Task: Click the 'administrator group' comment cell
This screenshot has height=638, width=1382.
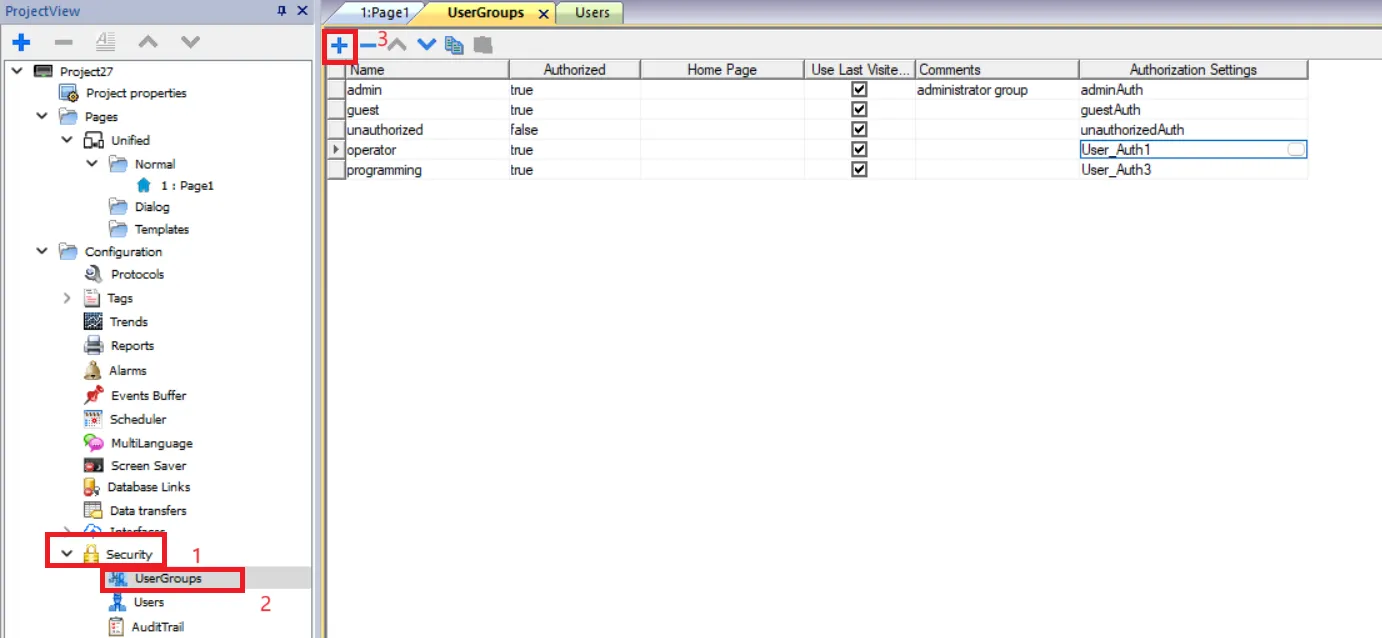Action: pyautogui.click(x=997, y=90)
